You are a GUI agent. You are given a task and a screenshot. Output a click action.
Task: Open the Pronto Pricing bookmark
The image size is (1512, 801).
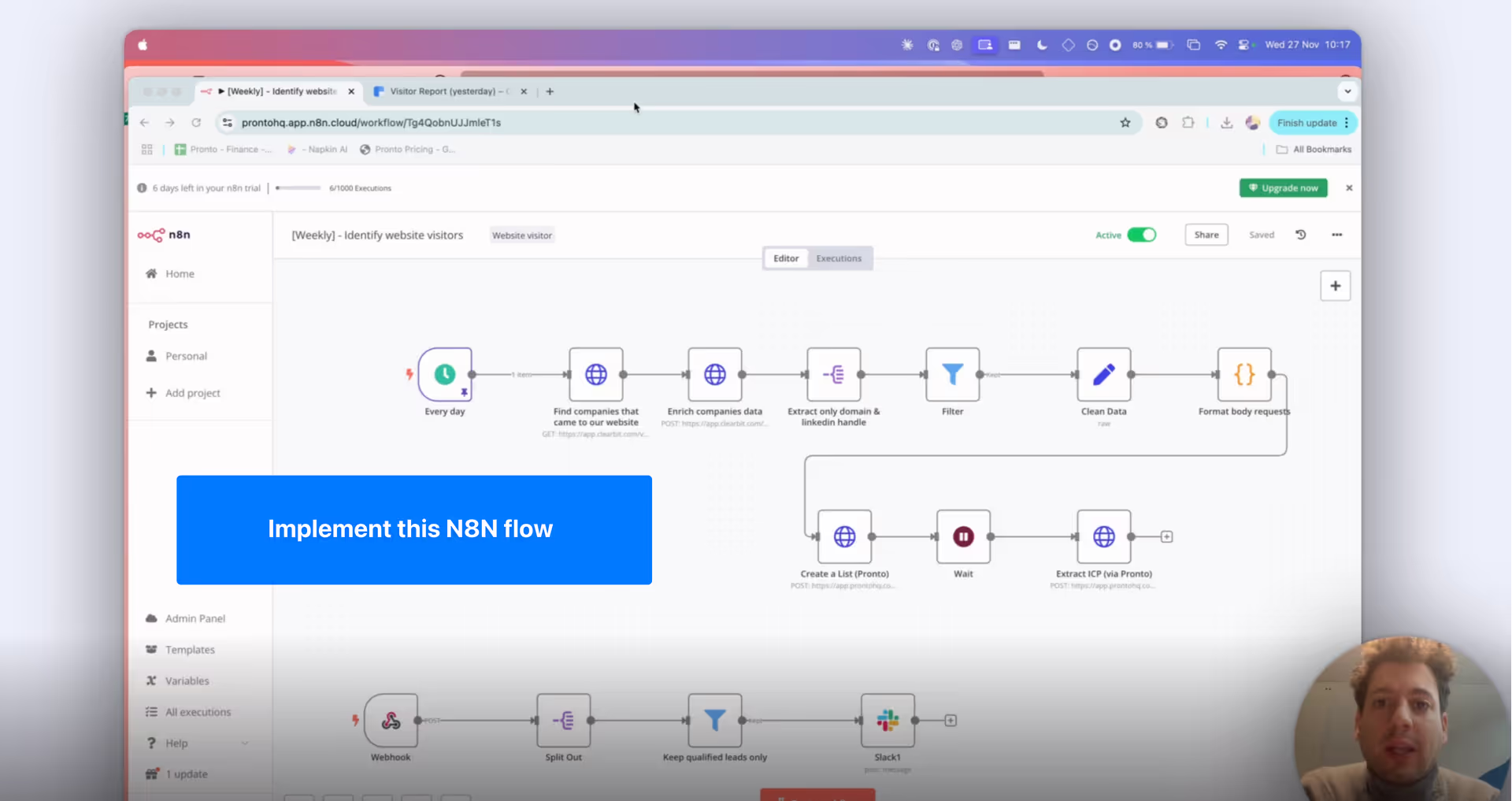408,150
